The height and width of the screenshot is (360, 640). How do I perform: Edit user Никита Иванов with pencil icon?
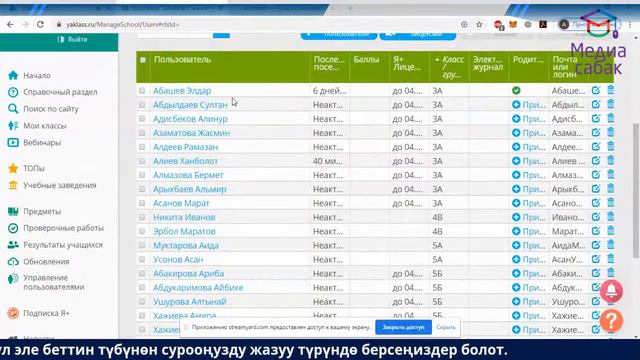(x=596, y=217)
